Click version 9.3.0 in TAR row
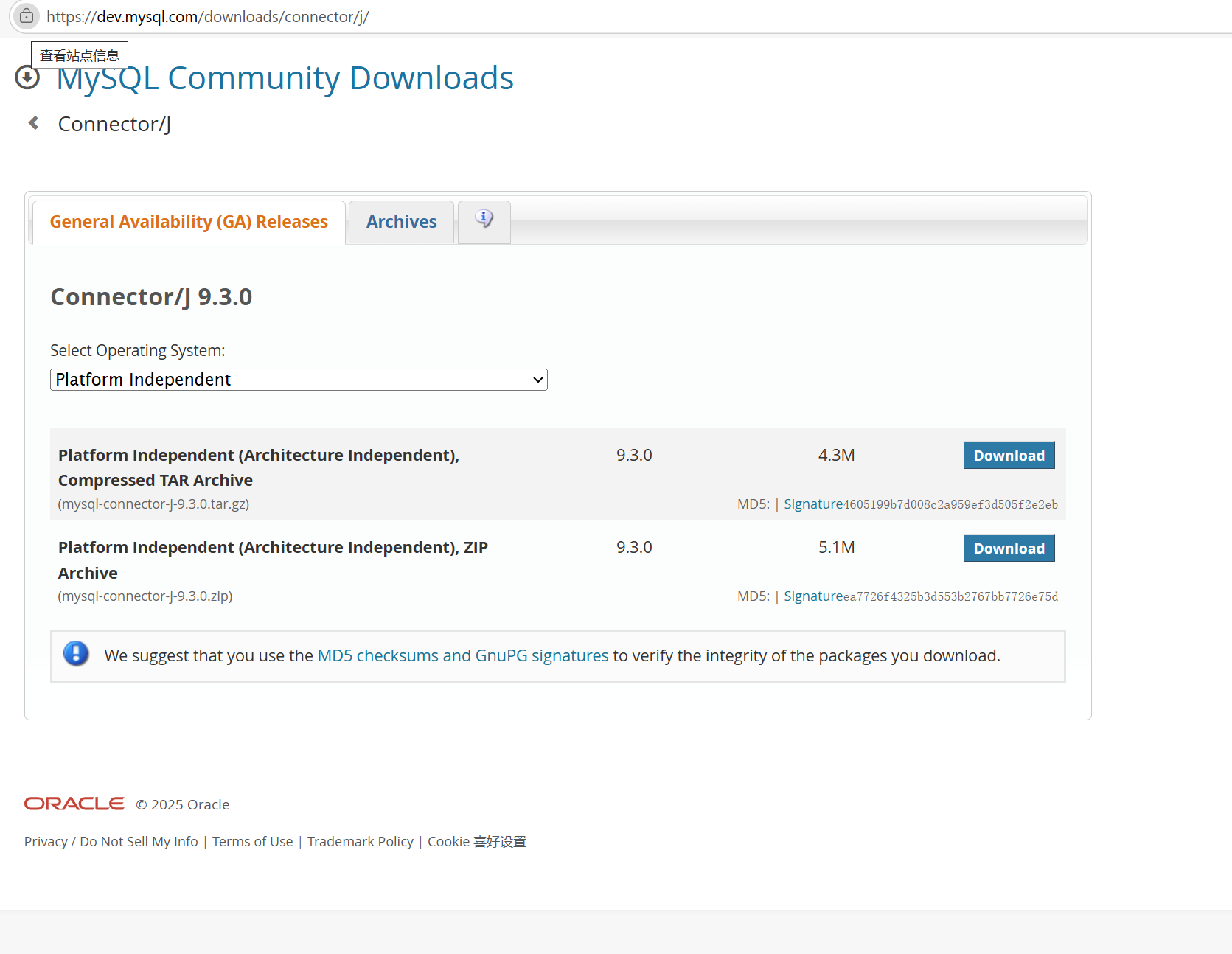 [634, 455]
